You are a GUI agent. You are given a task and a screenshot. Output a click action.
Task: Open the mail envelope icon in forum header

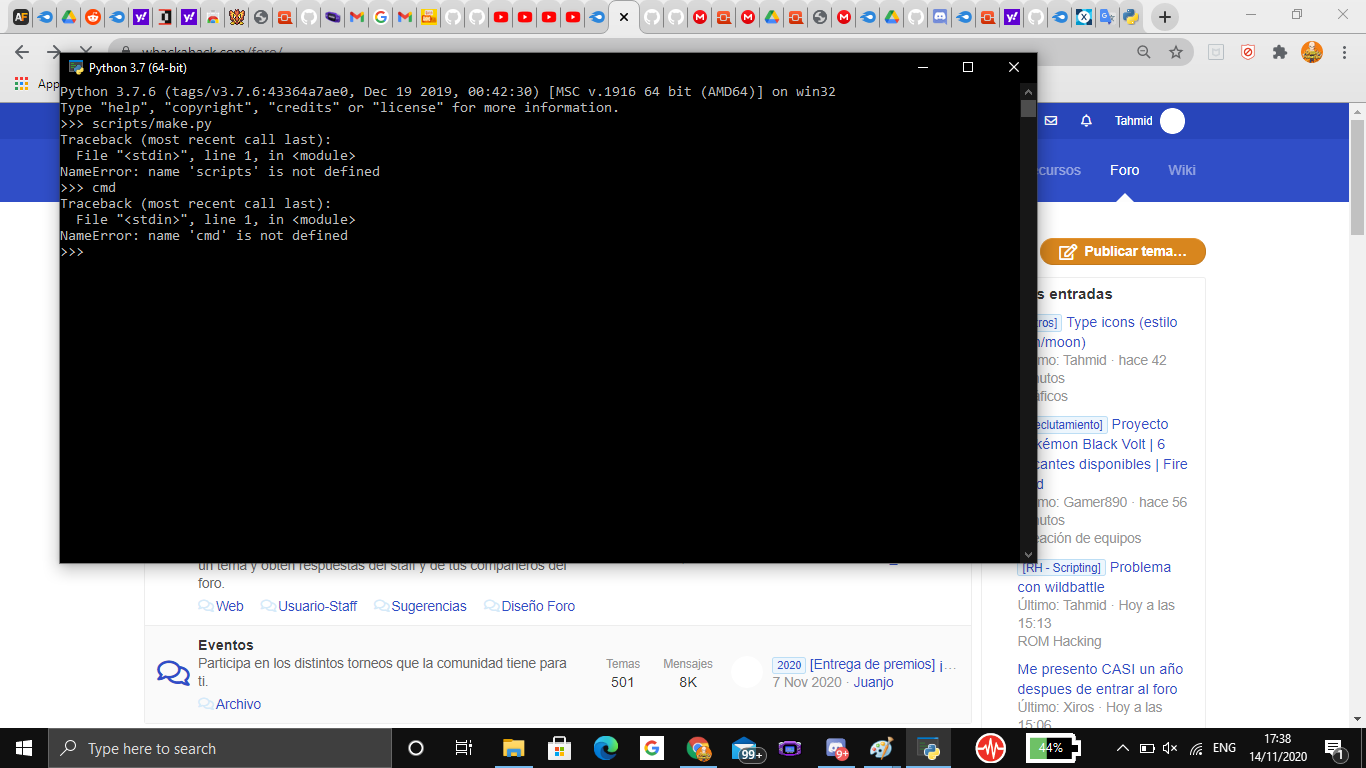(x=1050, y=120)
